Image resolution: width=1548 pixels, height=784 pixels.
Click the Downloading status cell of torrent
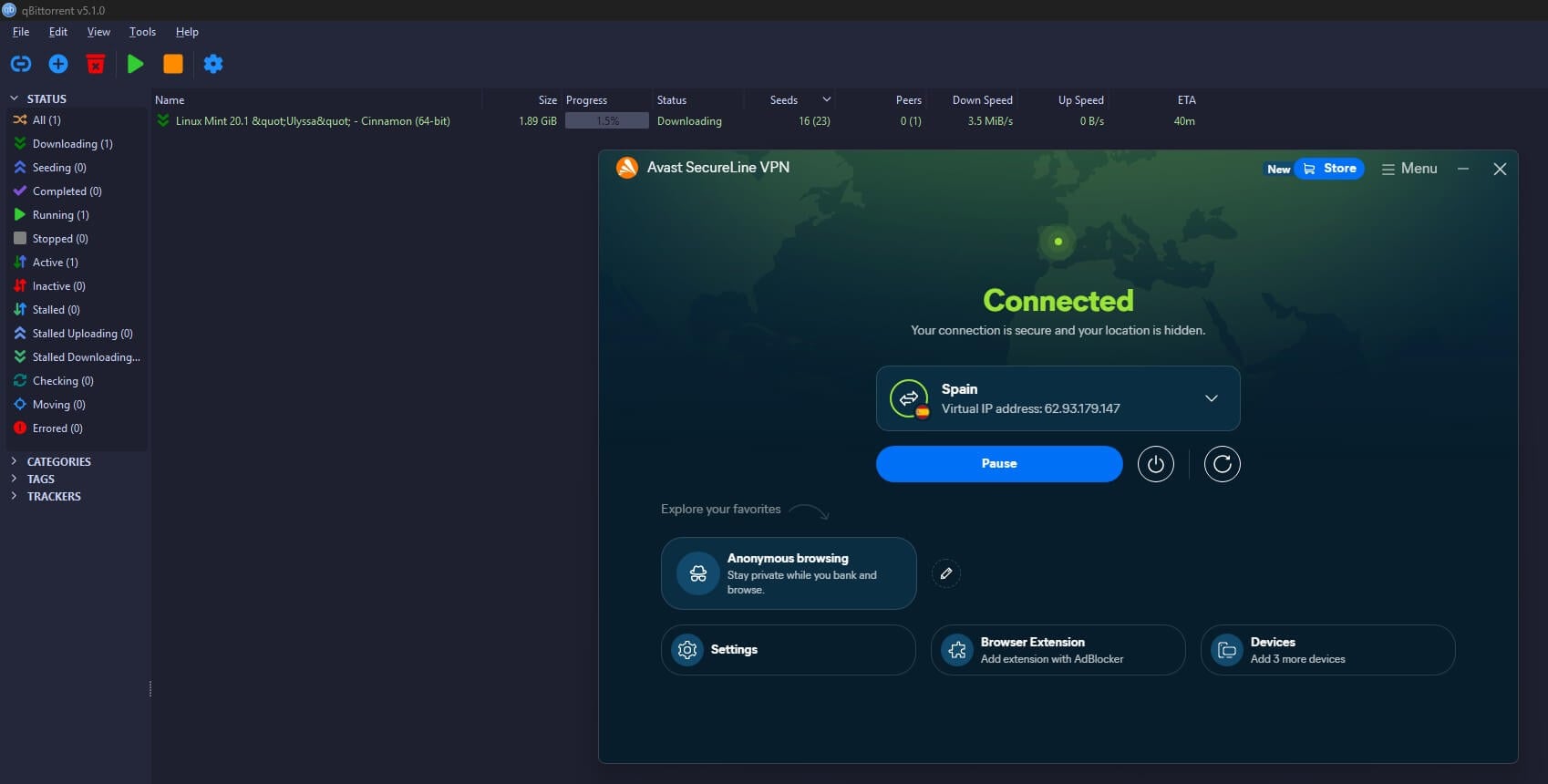coord(689,121)
